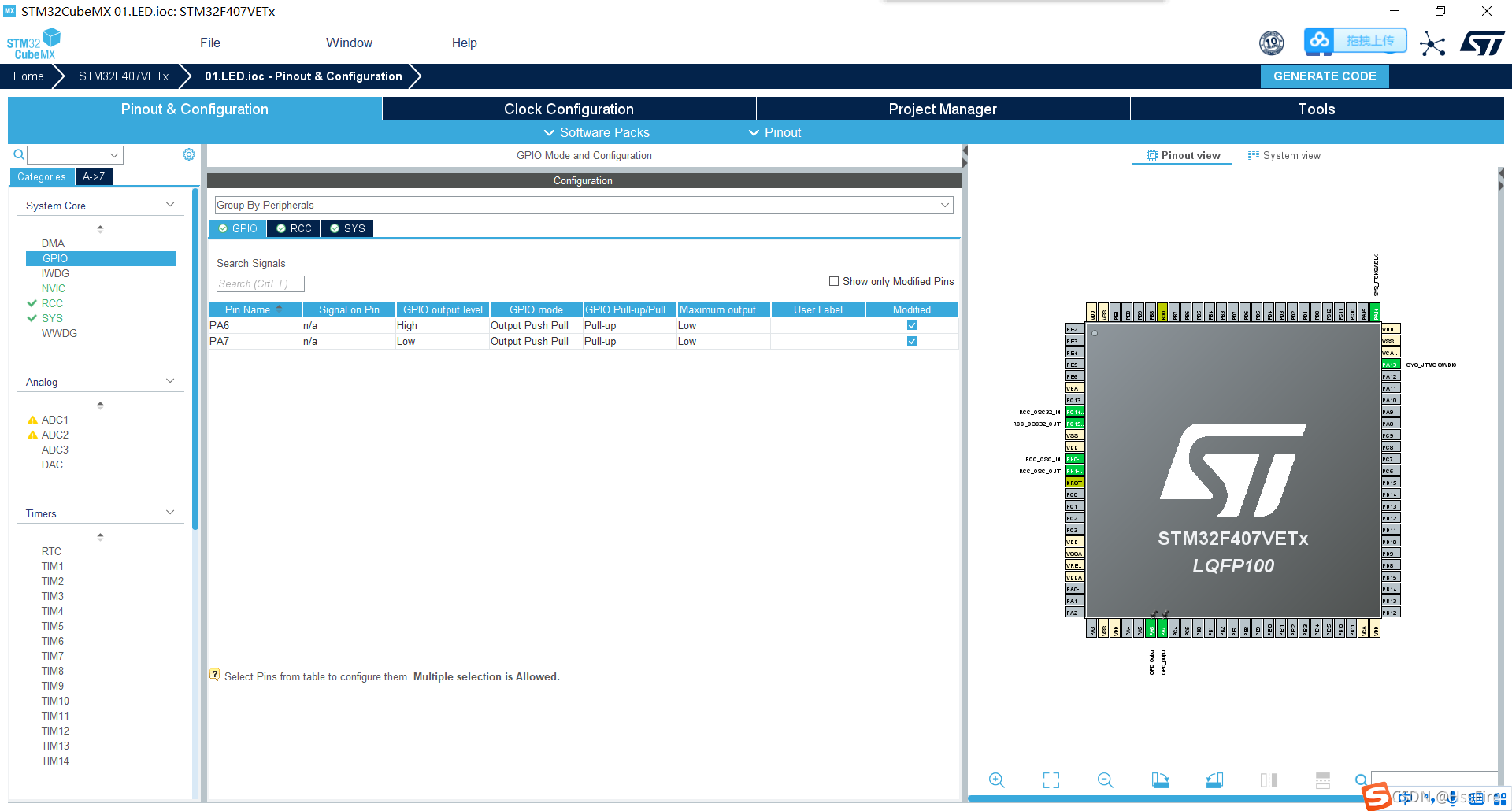Select NVIC in System Core list
1512x811 pixels.
click(x=54, y=288)
